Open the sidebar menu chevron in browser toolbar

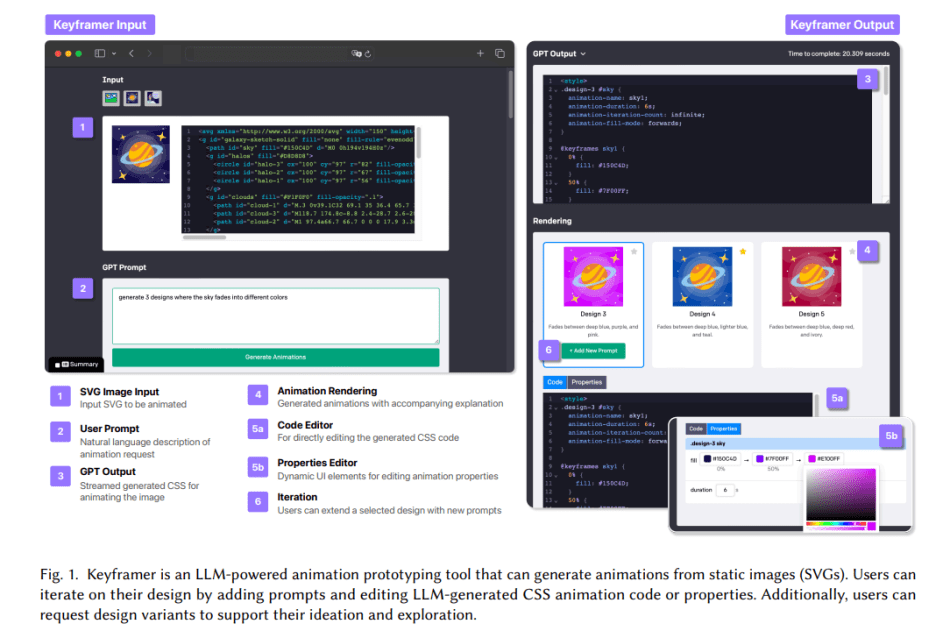click(115, 53)
